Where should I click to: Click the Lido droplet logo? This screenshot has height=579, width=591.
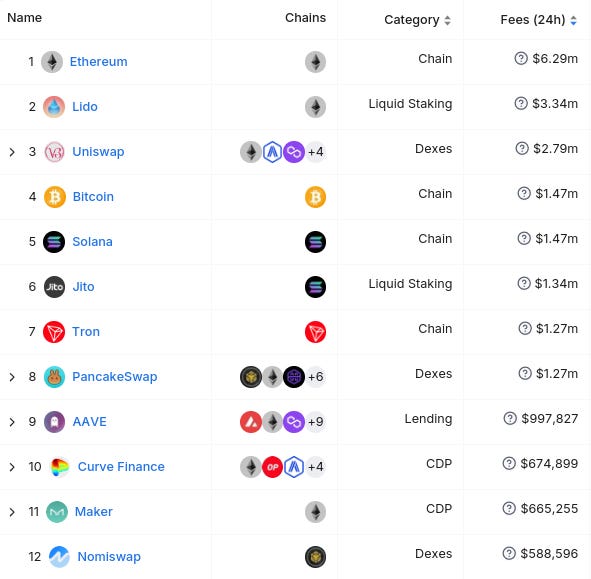point(54,107)
